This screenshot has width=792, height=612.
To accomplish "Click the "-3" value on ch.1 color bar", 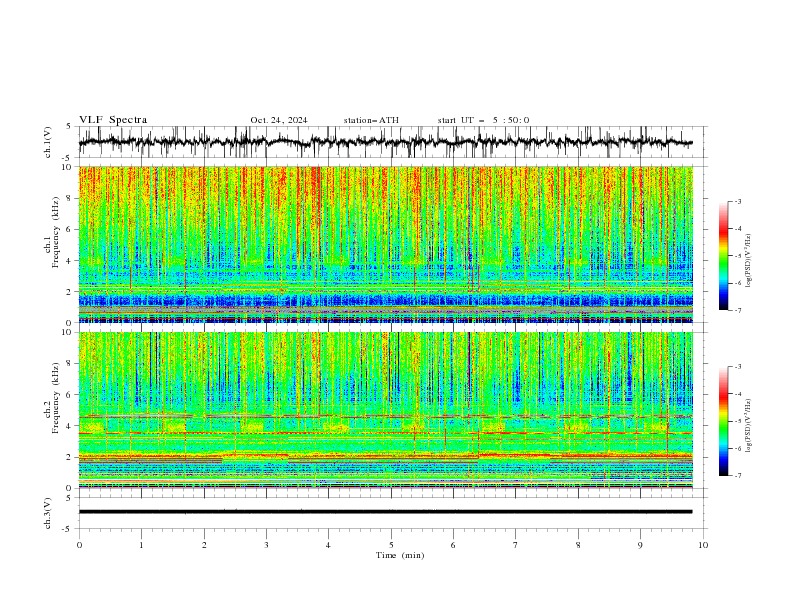I will [737, 201].
